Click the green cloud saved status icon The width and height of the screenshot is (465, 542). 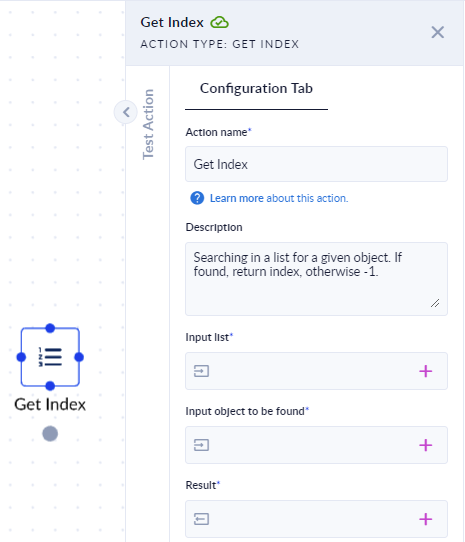coord(220,22)
